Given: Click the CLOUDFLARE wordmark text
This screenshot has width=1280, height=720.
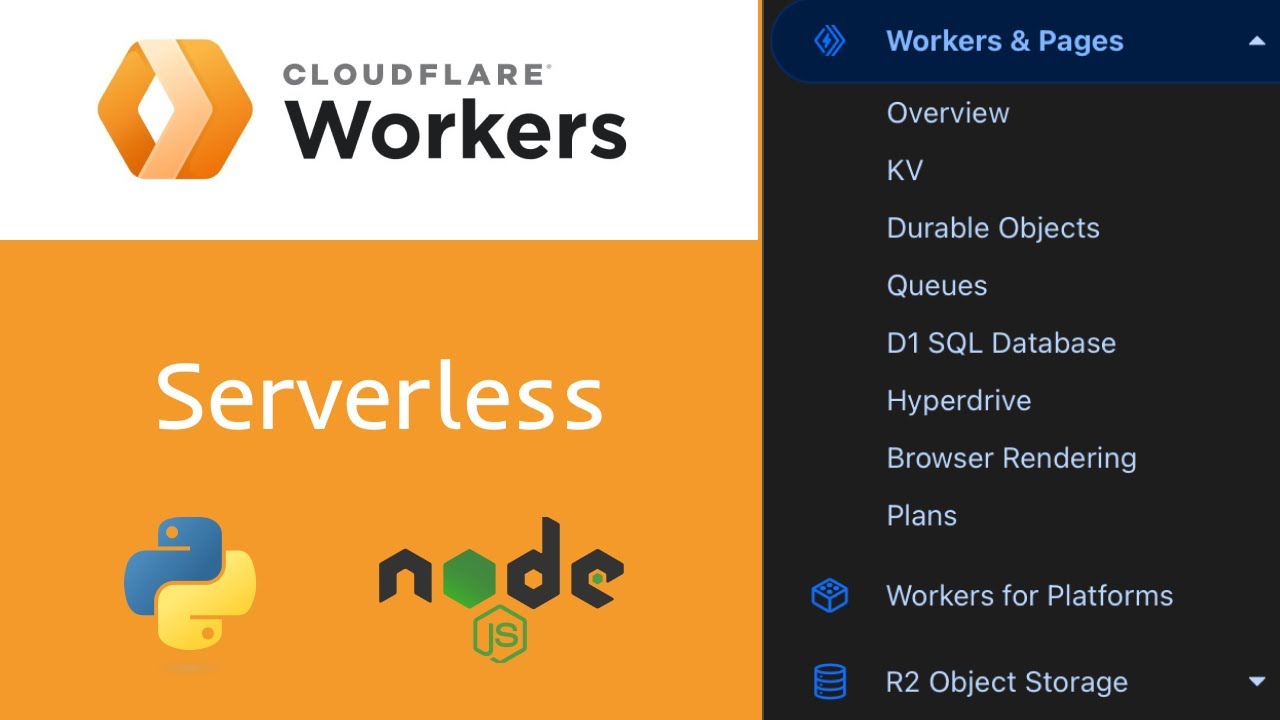Looking at the screenshot, I should [x=416, y=74].
